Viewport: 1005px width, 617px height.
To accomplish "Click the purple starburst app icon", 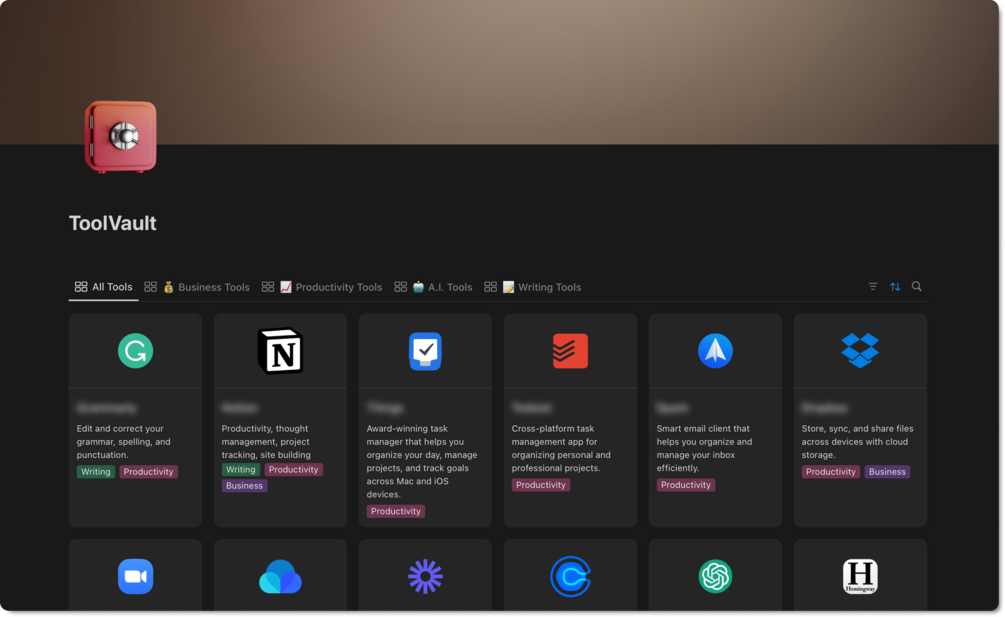I will [x=425, y=576].
